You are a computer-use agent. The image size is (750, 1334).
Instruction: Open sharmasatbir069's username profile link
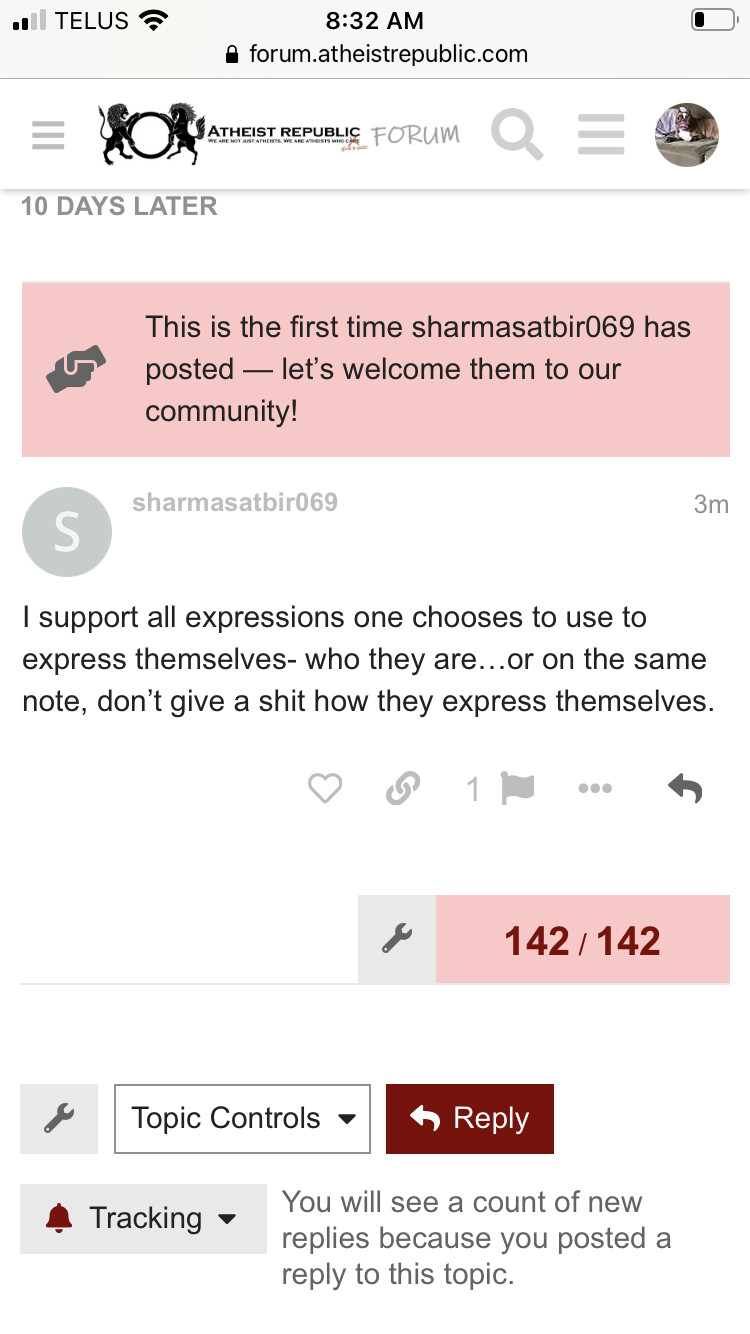point(235,502)
